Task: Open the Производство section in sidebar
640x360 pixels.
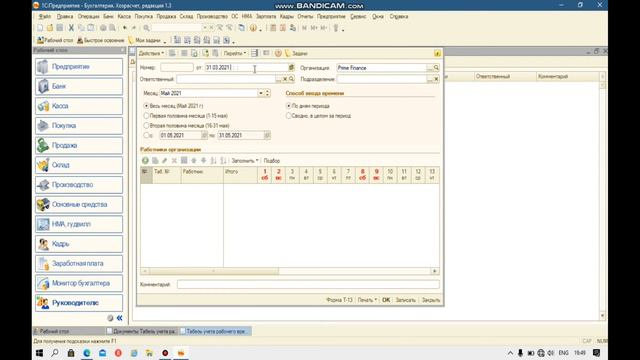Action: 79,184
